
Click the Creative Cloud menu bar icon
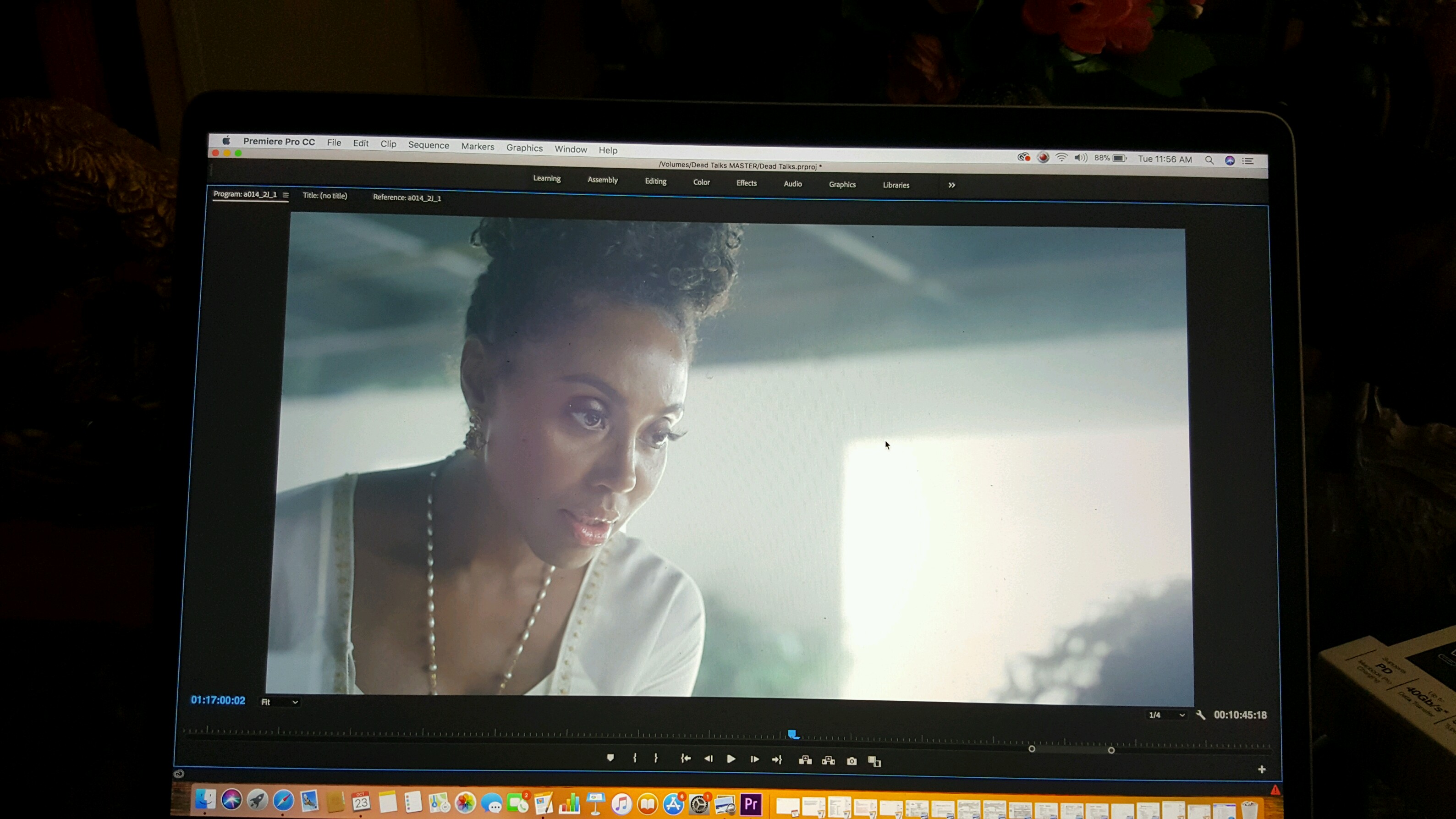(x=1024, y=158)
